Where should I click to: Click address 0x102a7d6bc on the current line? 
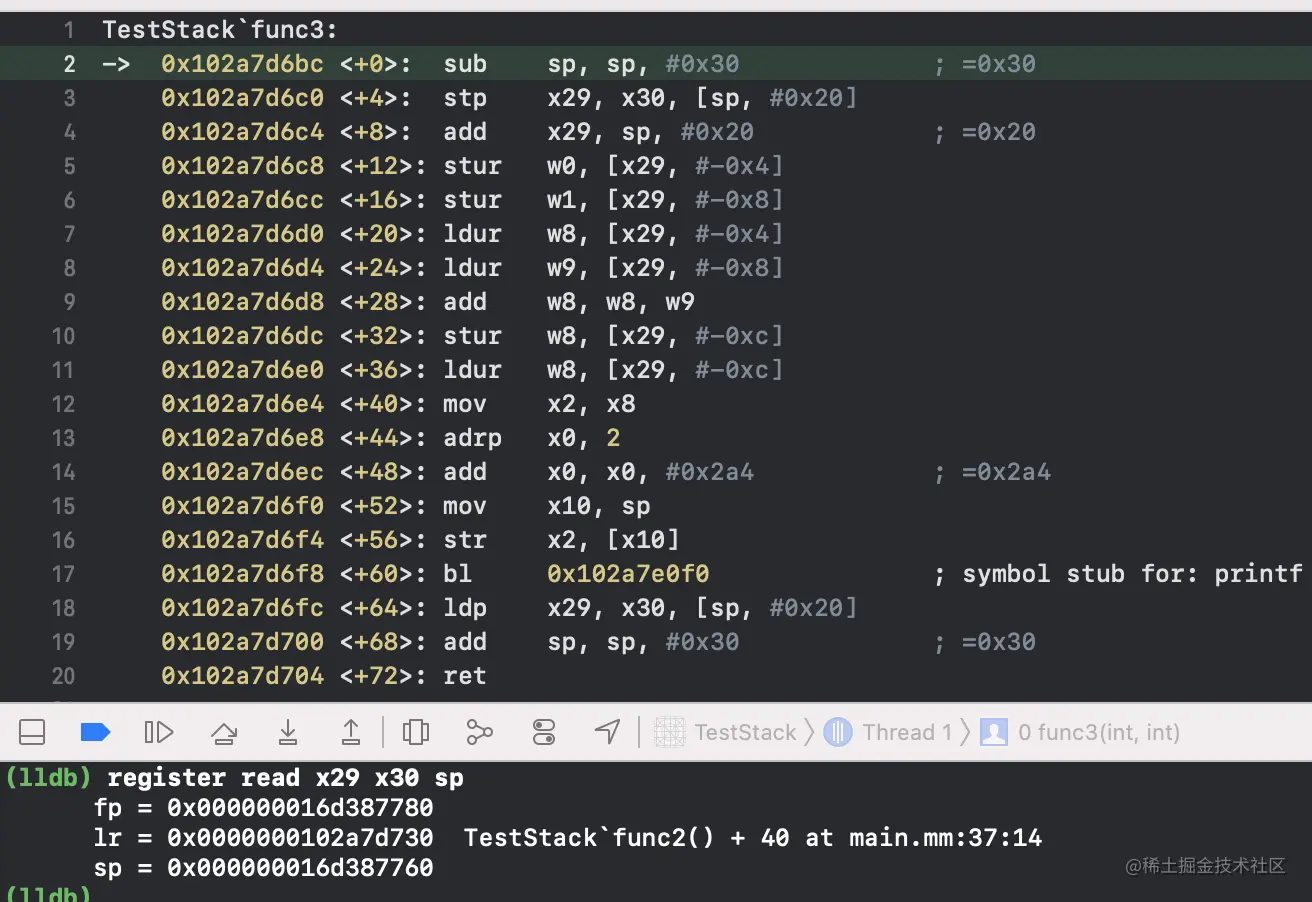point(242,64)
